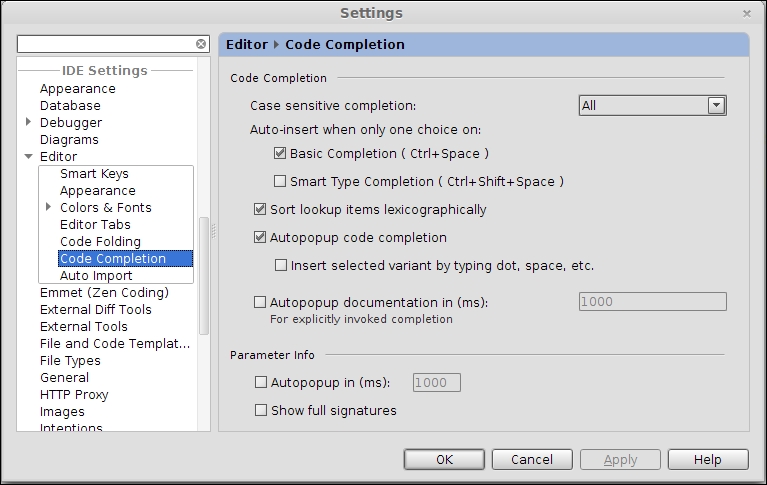
Task: Enable Autopopup documentation in (ms)
Action: [x=260, y=302]
